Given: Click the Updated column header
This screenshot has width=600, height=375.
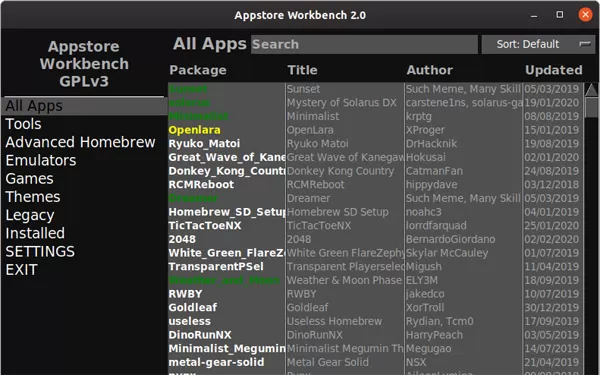Looking at the screenshot, I should click(x=554, y=70).
